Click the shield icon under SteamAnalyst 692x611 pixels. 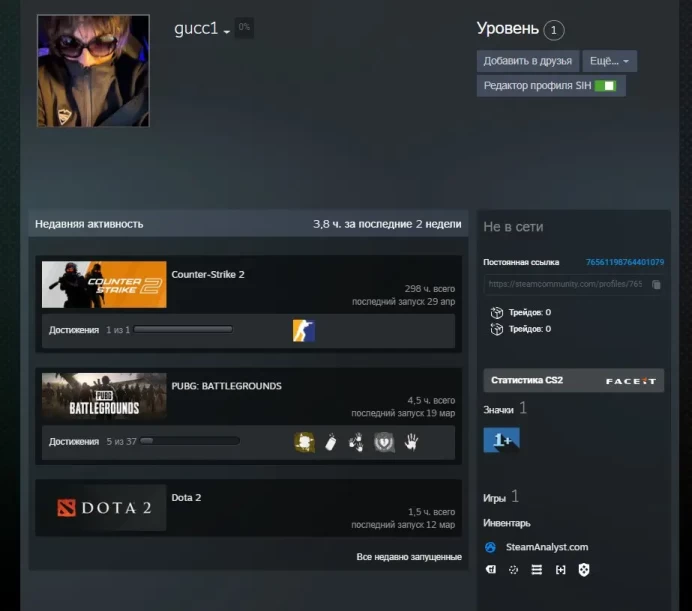tap(583, 570)
